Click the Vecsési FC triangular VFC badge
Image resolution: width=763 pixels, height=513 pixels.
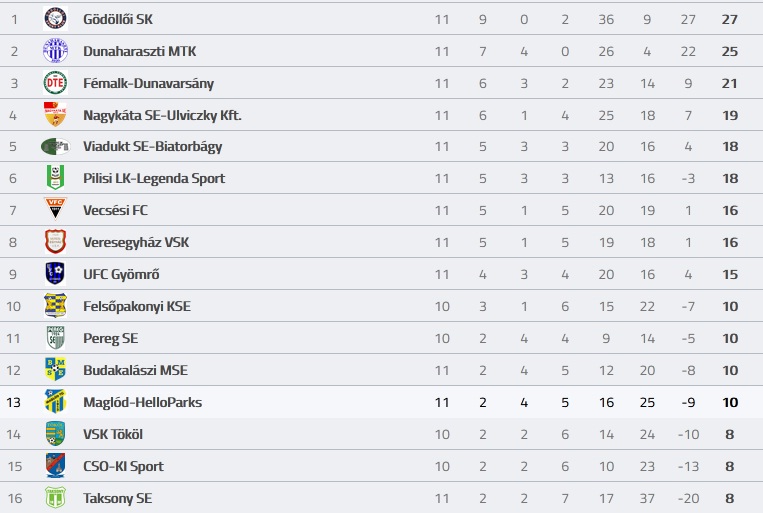pos(55,209)
